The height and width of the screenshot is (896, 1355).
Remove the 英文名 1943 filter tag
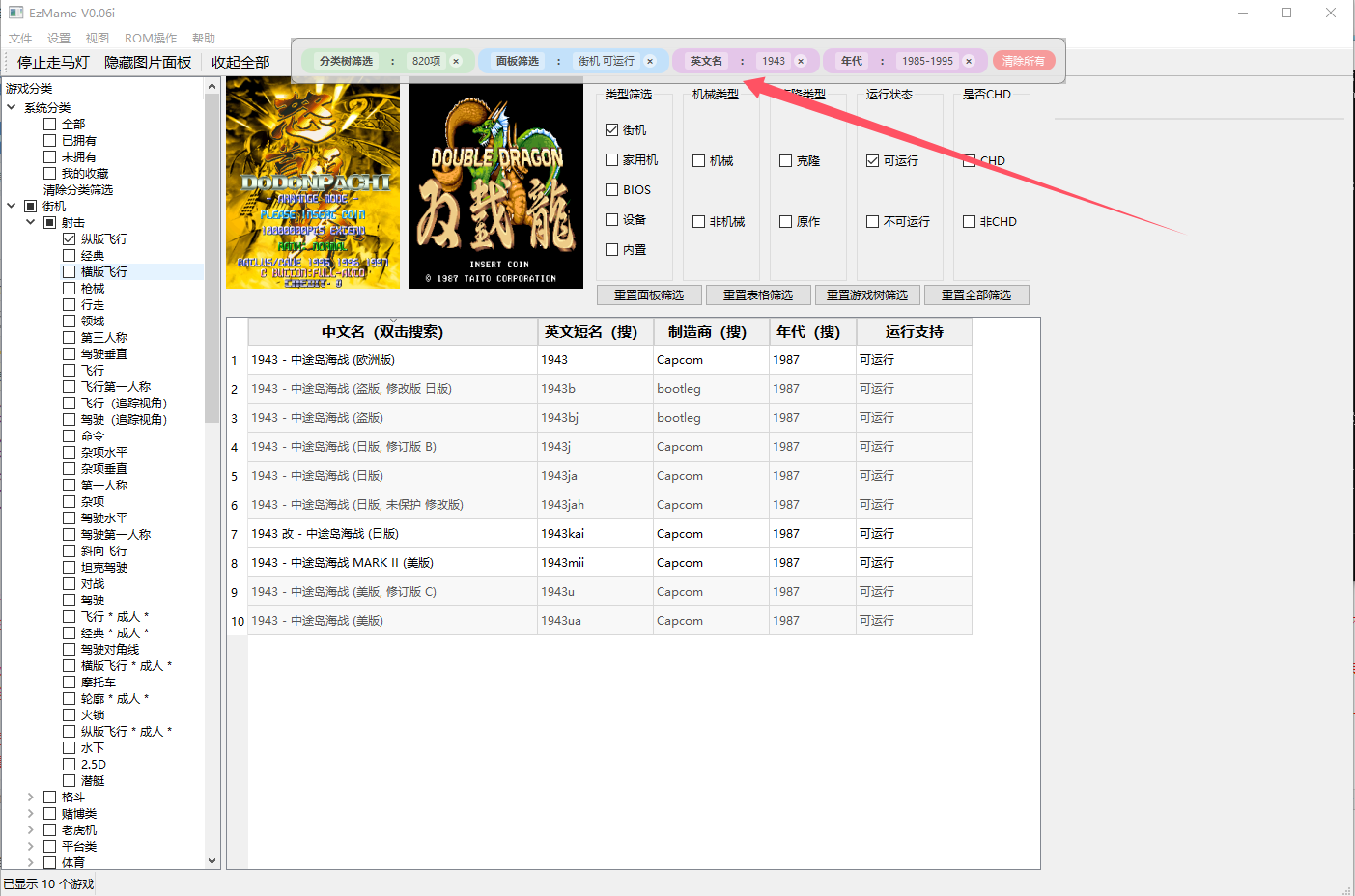click(x=801, y=61)
